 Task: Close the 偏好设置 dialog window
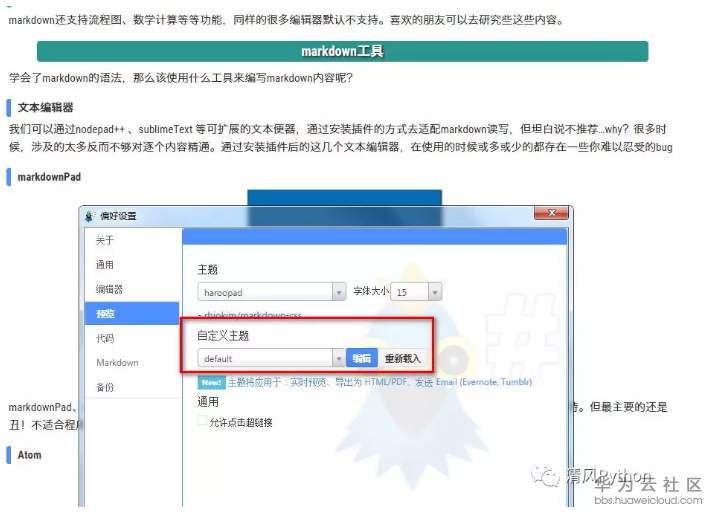coord(551,213)
